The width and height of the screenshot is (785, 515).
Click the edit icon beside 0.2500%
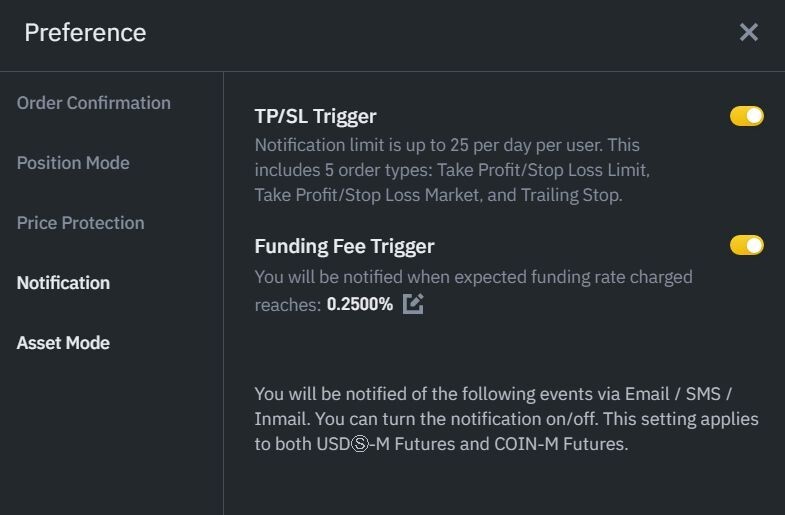413,304
